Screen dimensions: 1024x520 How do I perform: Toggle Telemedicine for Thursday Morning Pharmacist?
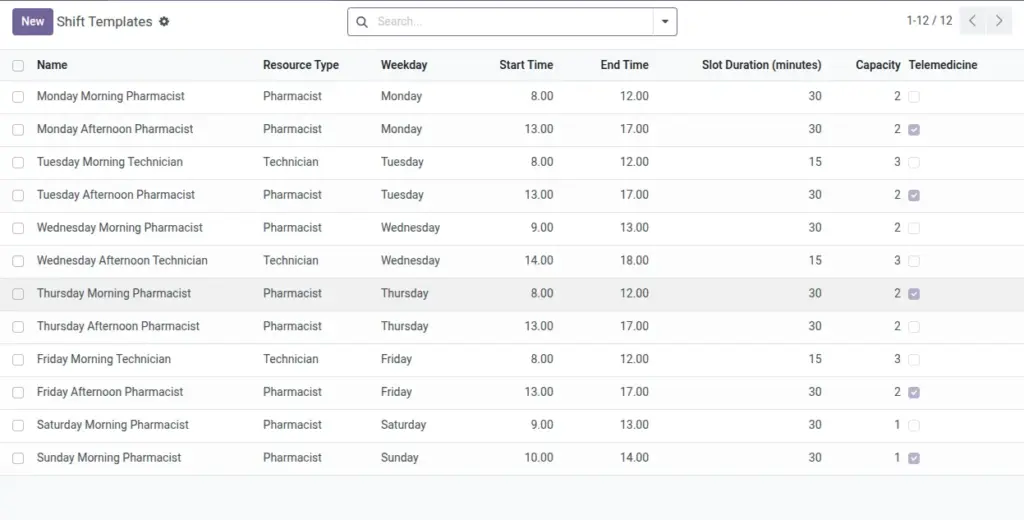tap(914, 294)
